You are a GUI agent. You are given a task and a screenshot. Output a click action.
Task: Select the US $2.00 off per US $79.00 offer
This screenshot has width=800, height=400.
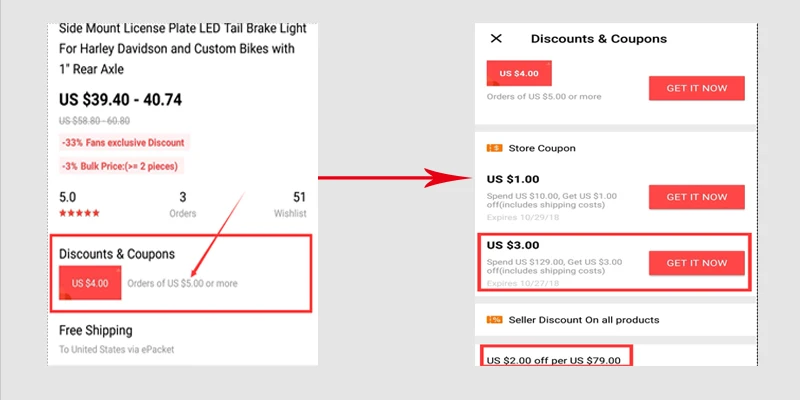coord(553,360)
